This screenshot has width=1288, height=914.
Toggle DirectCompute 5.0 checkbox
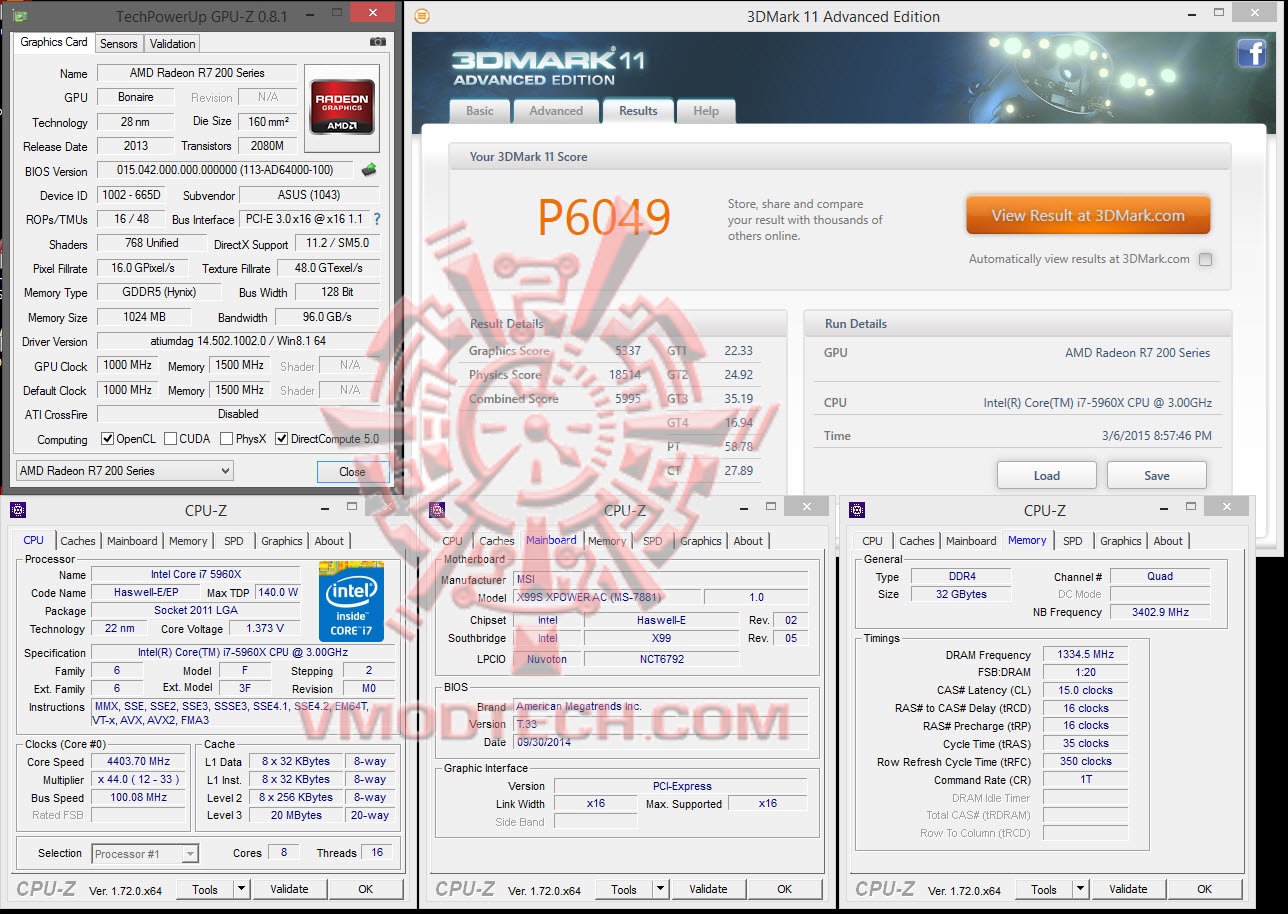click(x=281, y=438)
